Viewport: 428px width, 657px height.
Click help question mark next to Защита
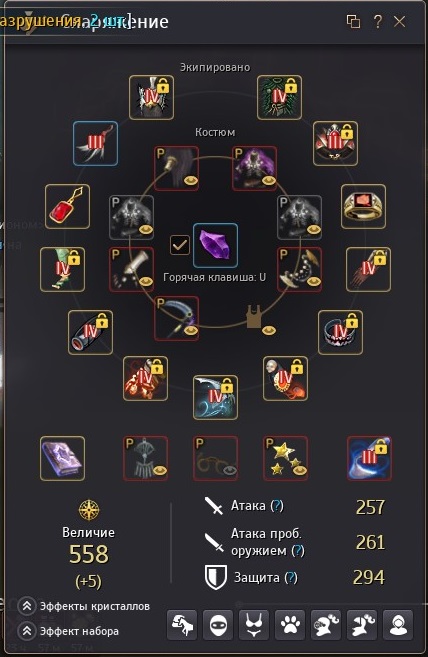pyautogui.click(x=291, y=578)
